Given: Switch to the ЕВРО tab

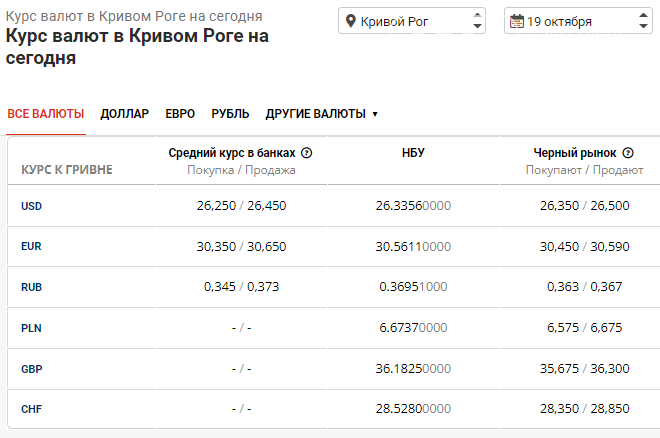Looking at the screenshot, I should [x=180, y=114].
